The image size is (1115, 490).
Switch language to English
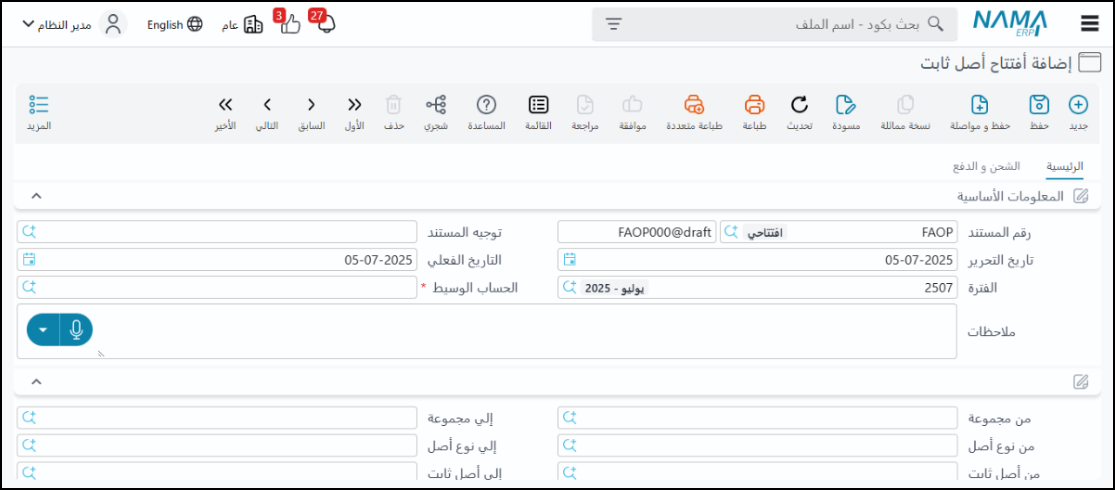click(174, 24)
